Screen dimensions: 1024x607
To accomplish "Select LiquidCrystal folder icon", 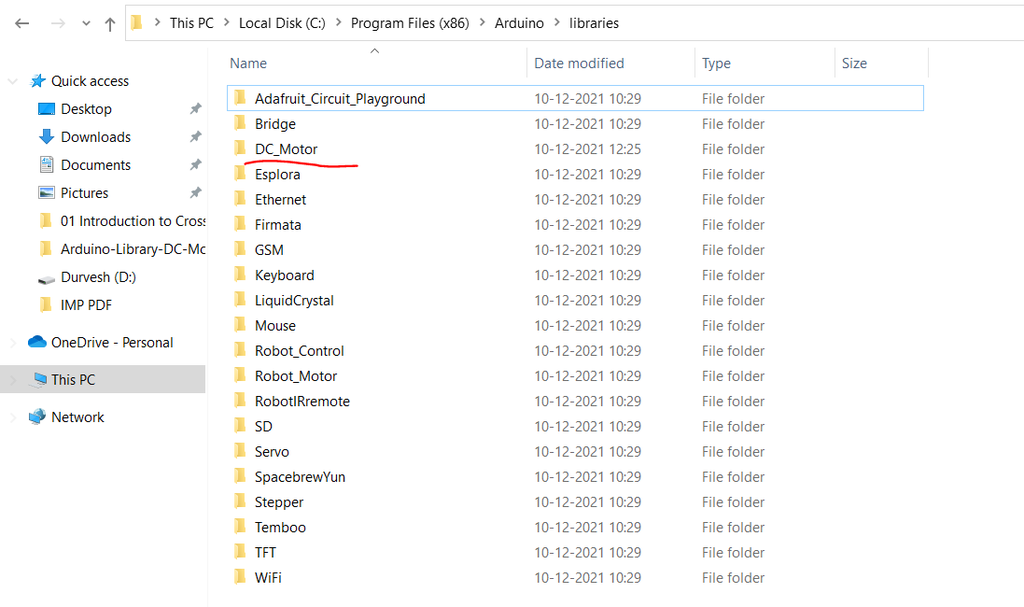I will point(240,300).
